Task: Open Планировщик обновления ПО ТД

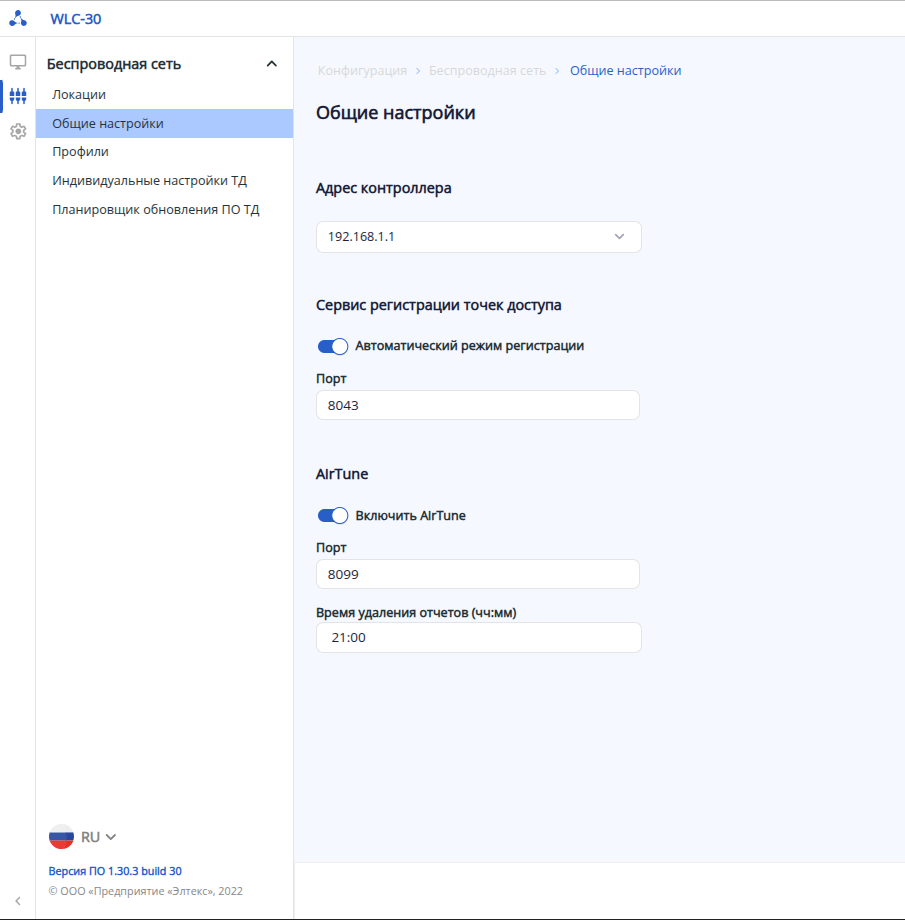Action: coord(155,210)
